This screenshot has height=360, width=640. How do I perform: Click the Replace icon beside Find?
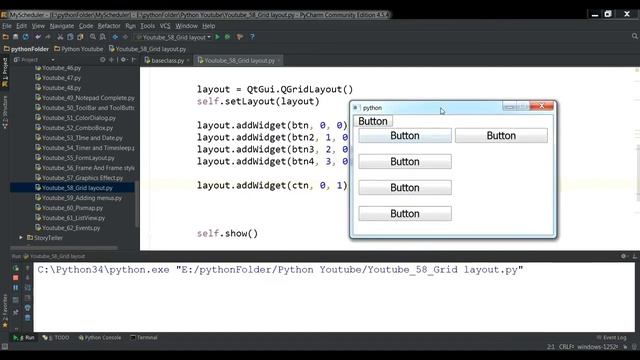pos(103,37)
